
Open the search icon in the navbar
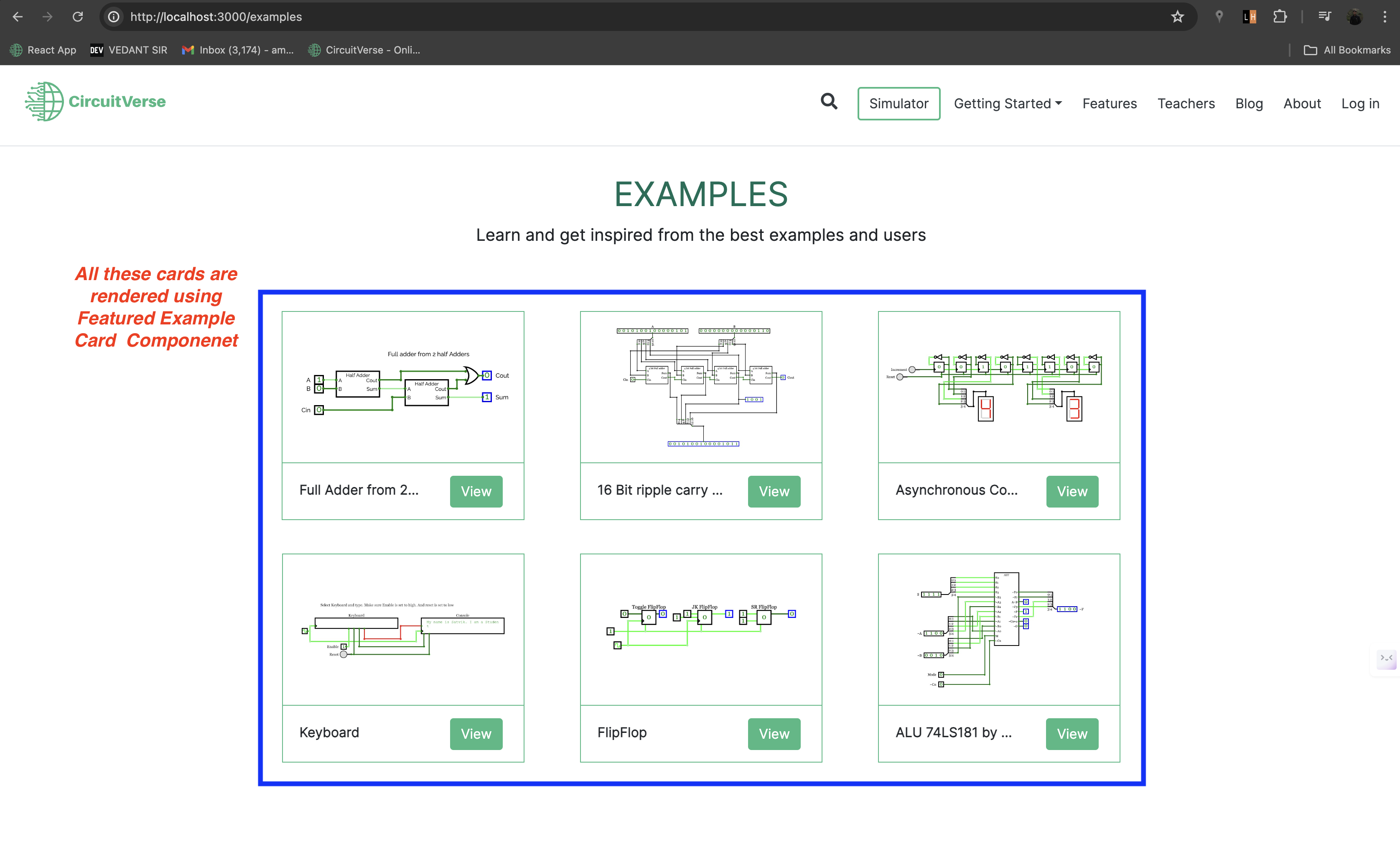coord(828,102)
